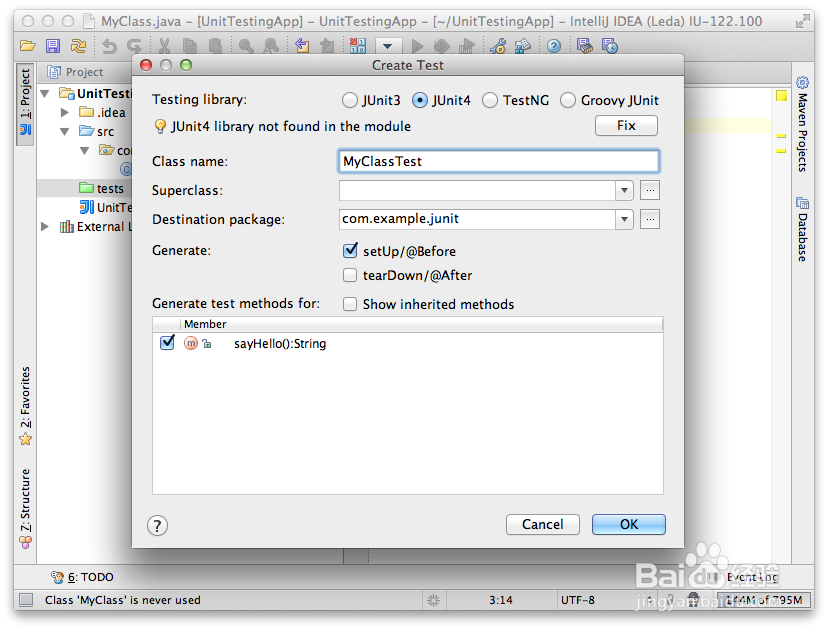828x630 pixels.
Task: Click the yellow inspection indicator square
Action: (x=782, y=96)
